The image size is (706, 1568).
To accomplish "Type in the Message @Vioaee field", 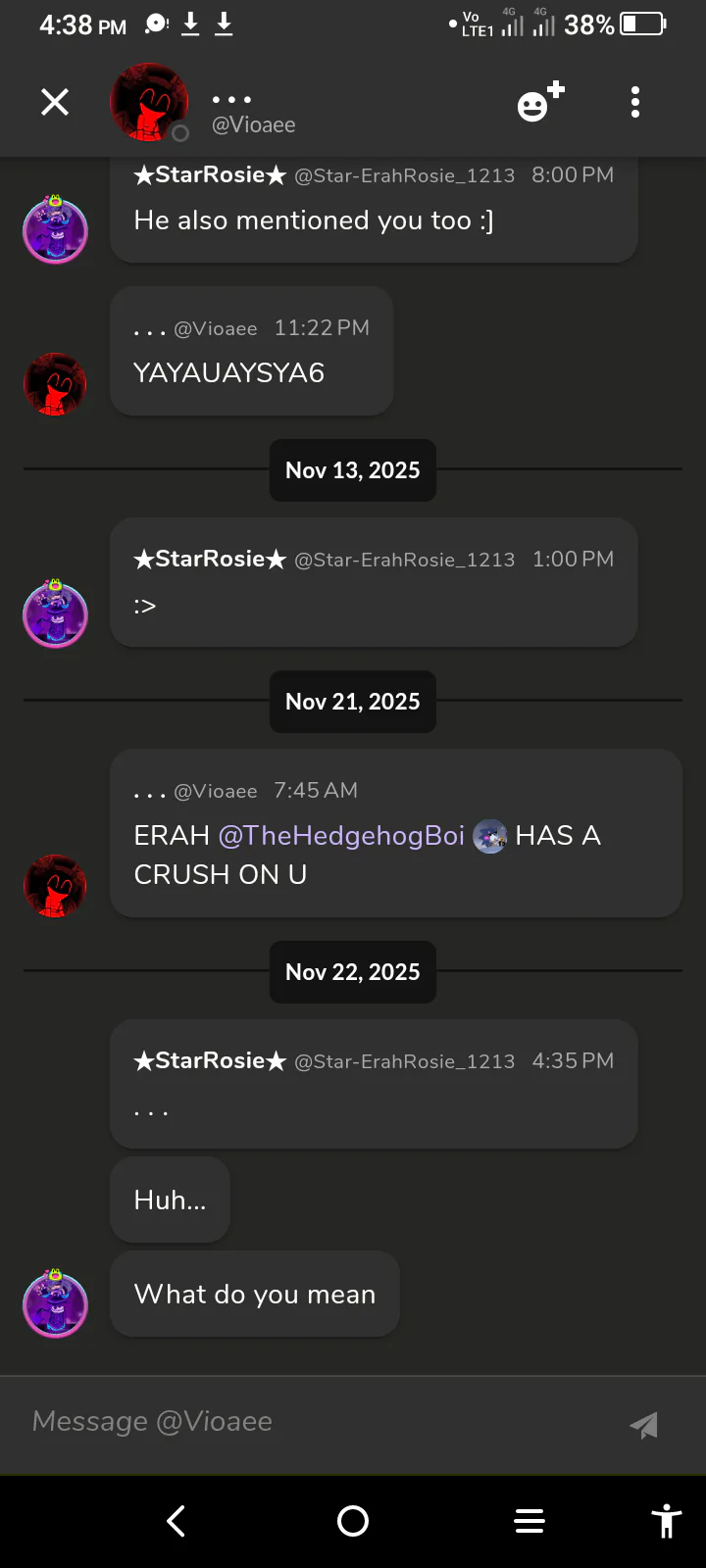I will [314, 1422].
